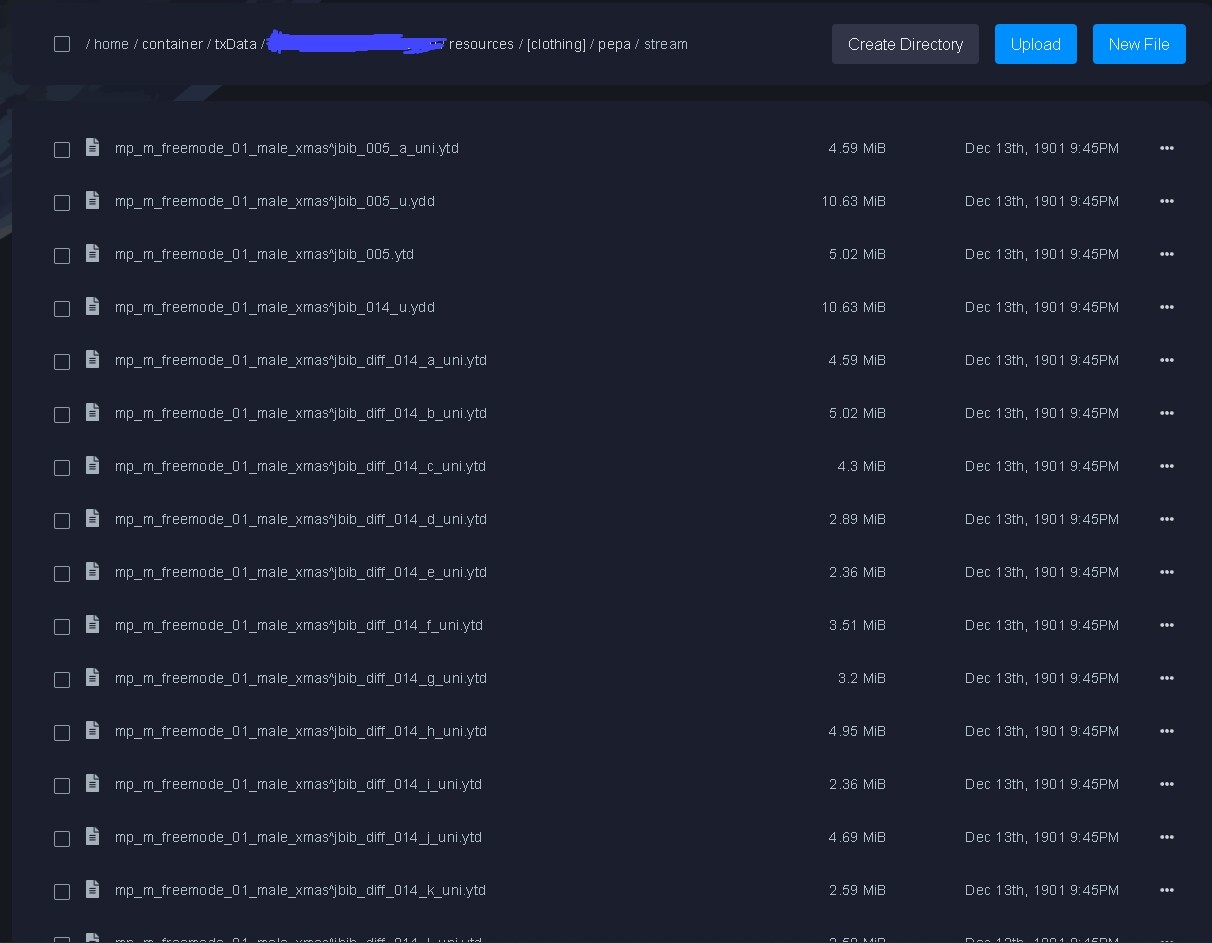1212x943 pixels.
Task: Click file icon for jbib_005_a_uni.ytd
Action: 93,148
